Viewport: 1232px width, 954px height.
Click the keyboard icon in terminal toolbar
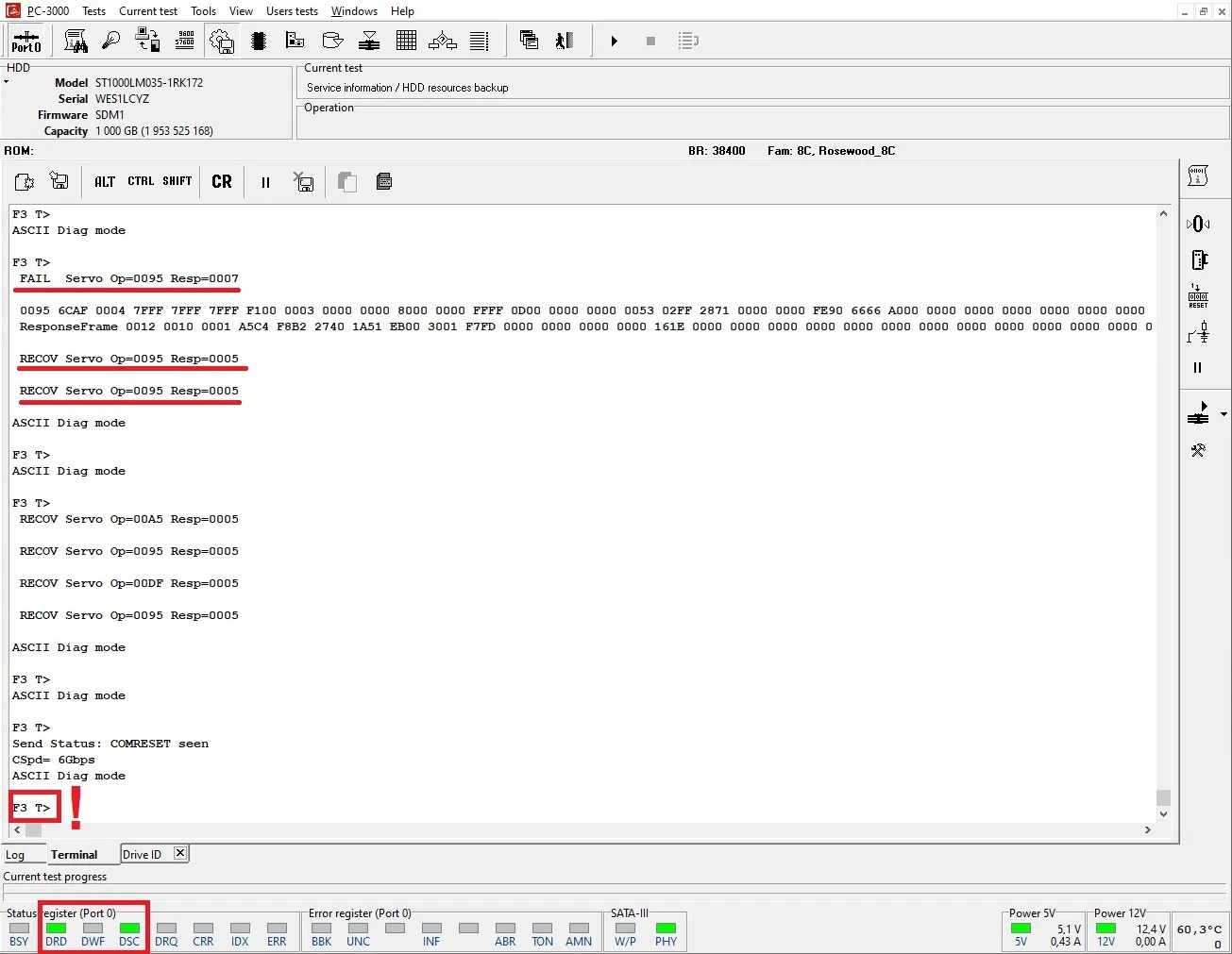click(384, 181)
